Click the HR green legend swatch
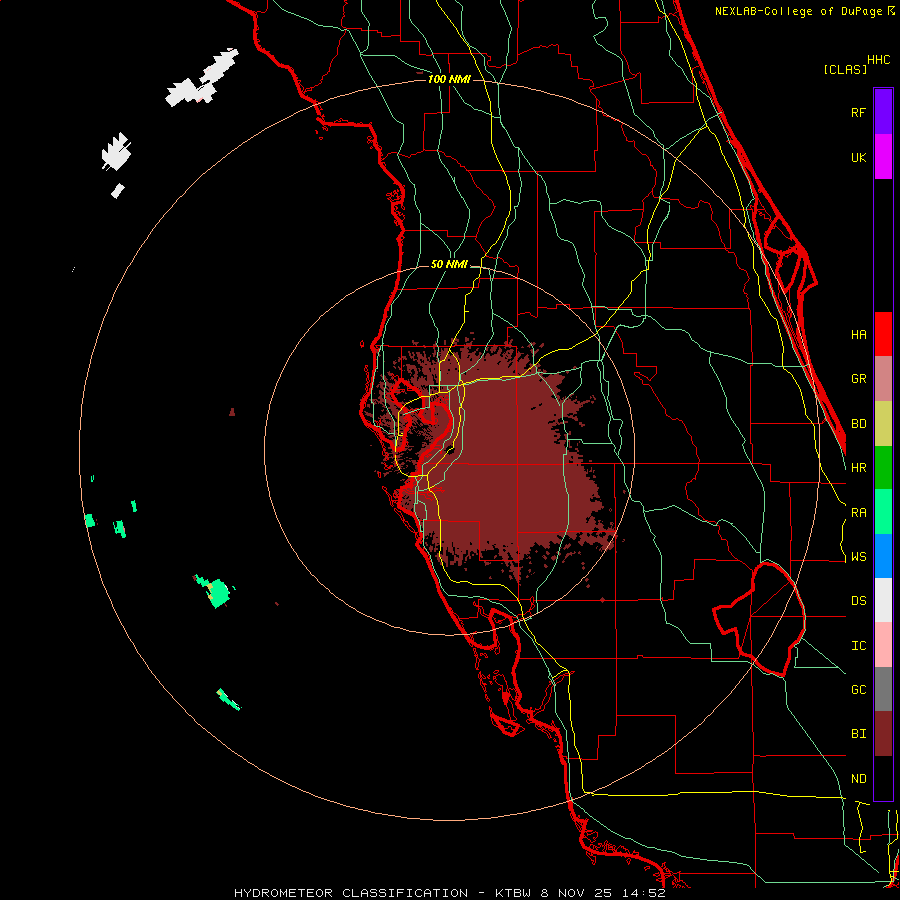The height and width of the screenshot is (900, 900). [x=883, y=468]
